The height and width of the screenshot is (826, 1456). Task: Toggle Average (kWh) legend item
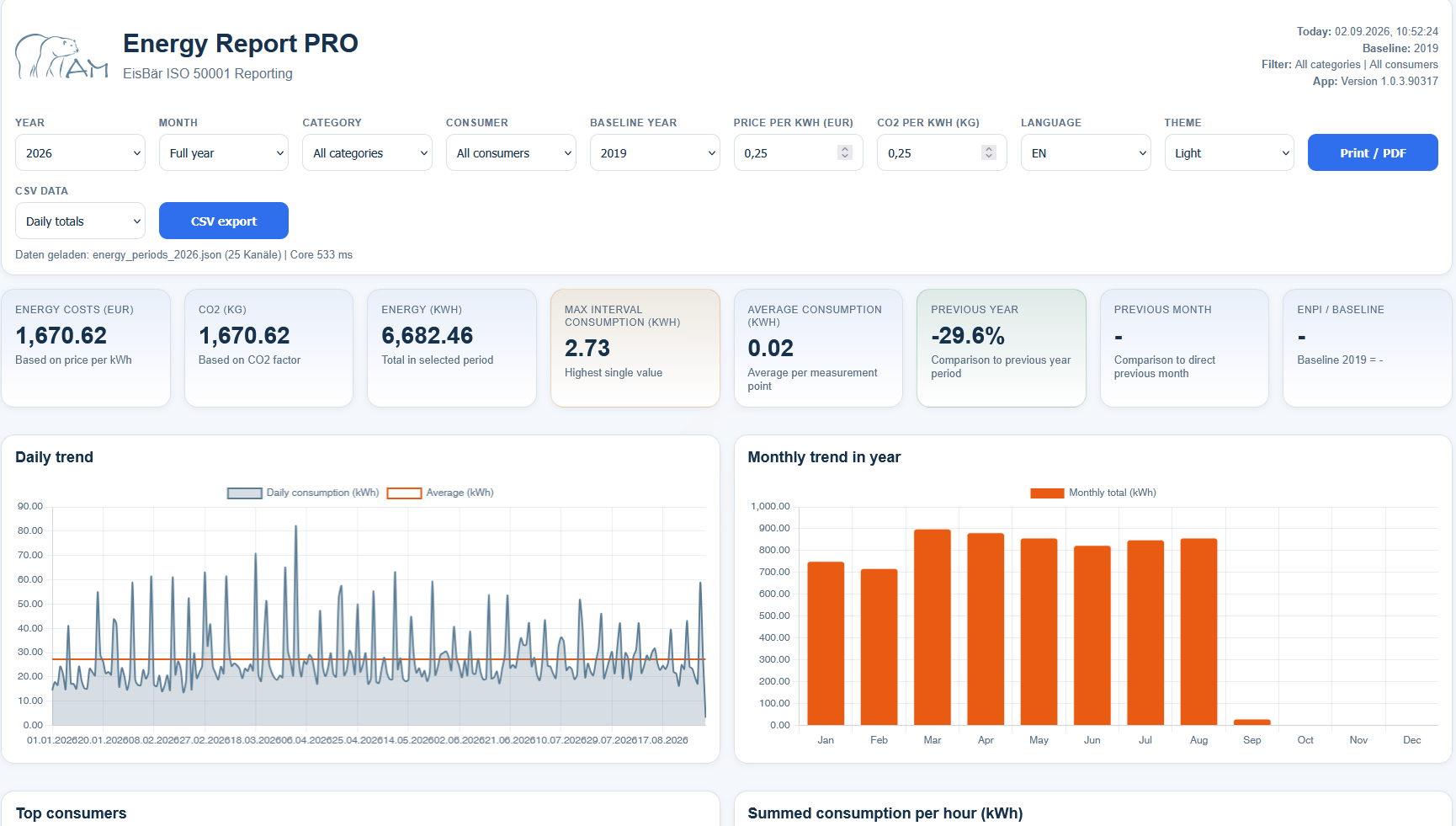[x=440, y=493]
